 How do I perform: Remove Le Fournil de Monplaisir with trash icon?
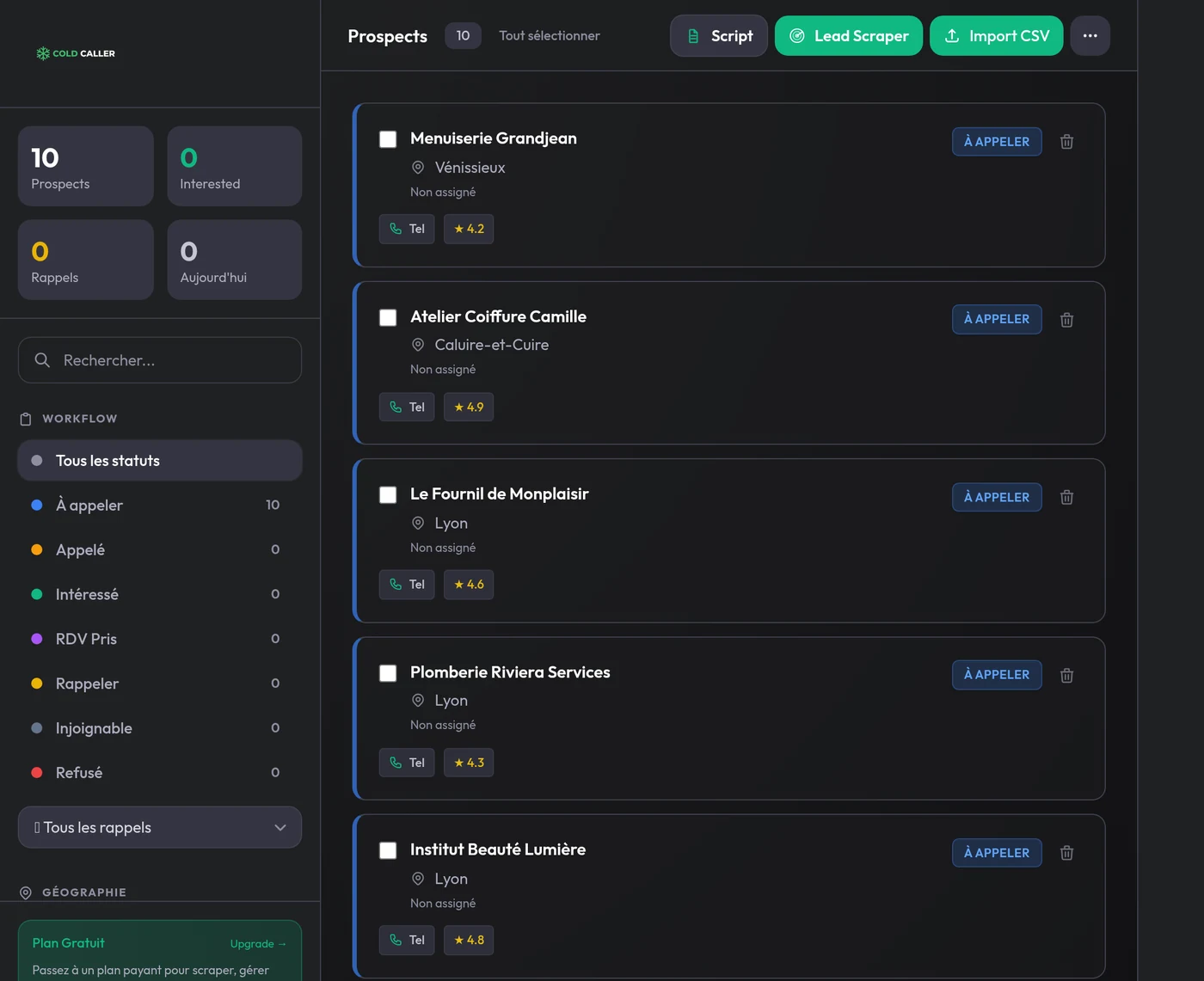point(1066,497)
